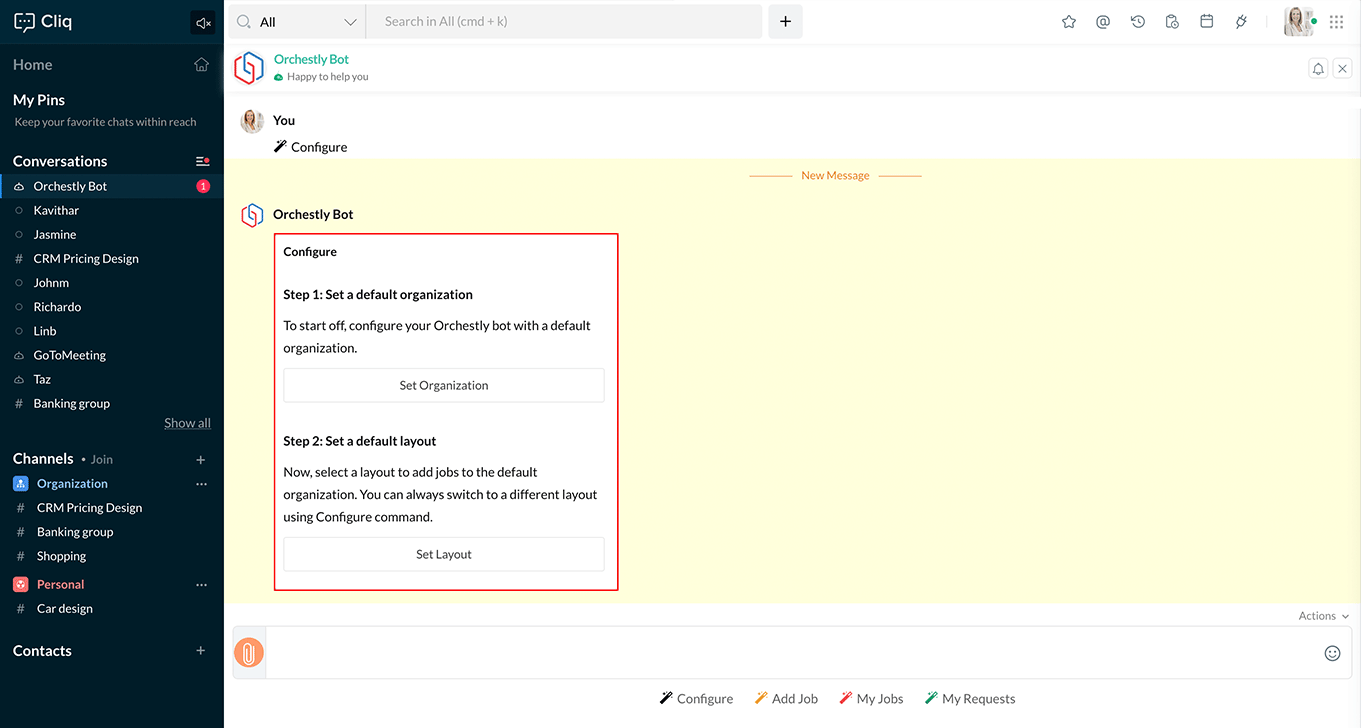The width and height of the screenshot is (1361, 728).
Task: Click the unread badge on Orchestly Bot
Action: [x=203, y=186]
